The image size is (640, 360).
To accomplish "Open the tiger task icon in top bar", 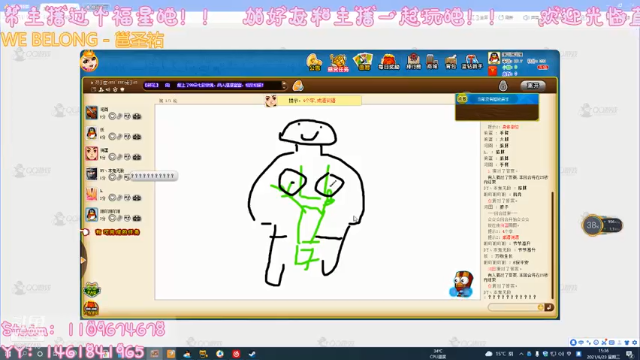I will pos(338,62).
